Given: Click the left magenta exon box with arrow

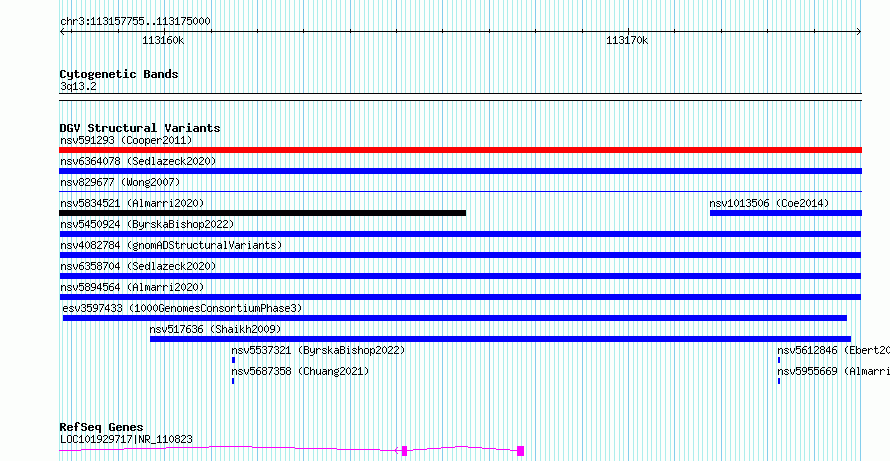Looking at the screenshot, I should point(402,451).
